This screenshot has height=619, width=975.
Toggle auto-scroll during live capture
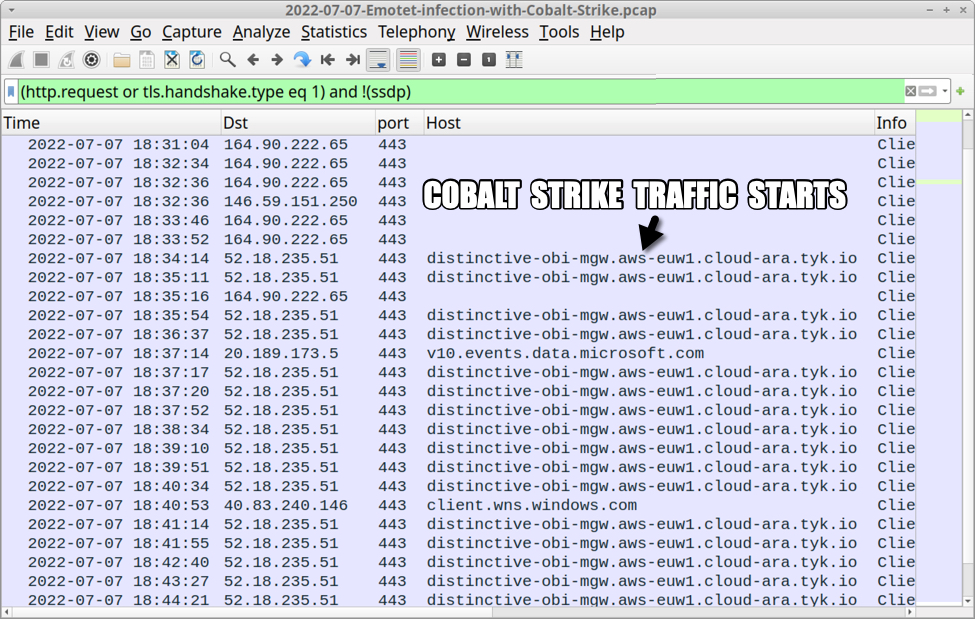[x=378, y=60]
